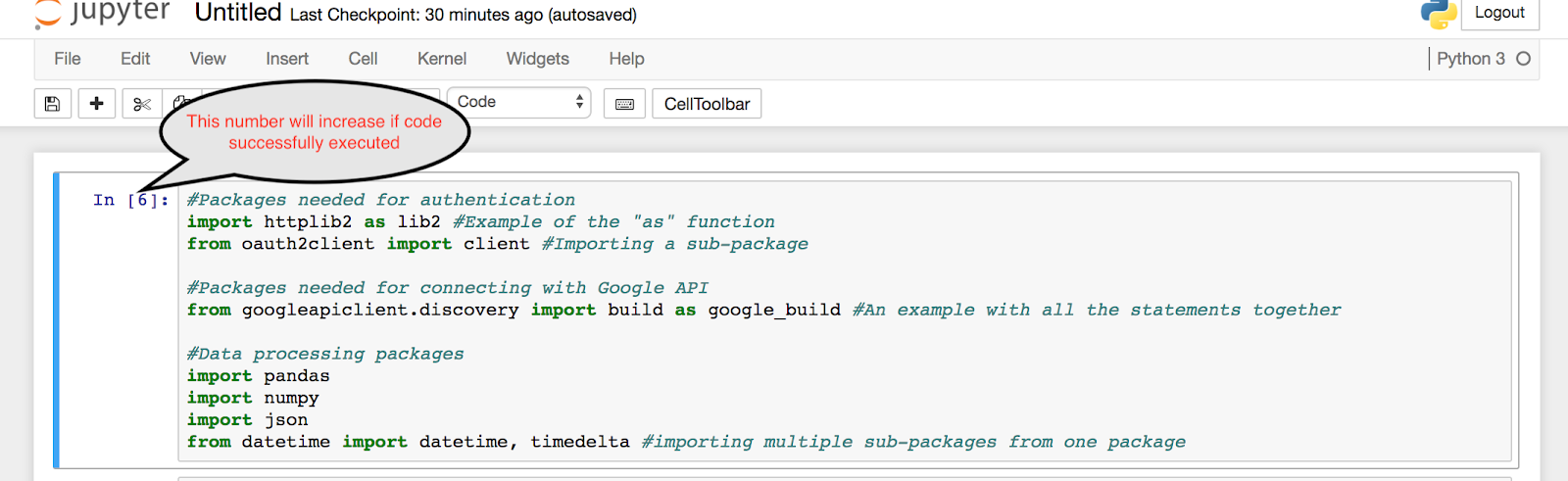Open the Help menu

626,59
